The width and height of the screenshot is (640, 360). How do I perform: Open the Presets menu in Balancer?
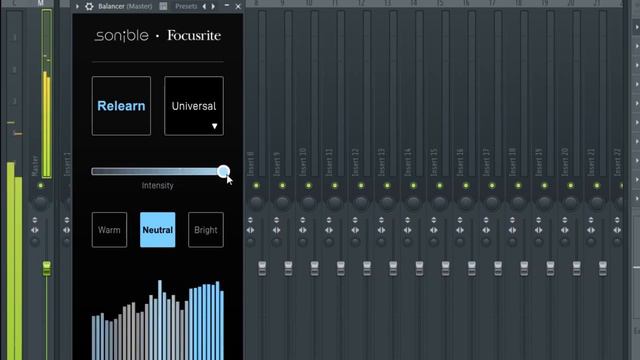coord(186,6)
